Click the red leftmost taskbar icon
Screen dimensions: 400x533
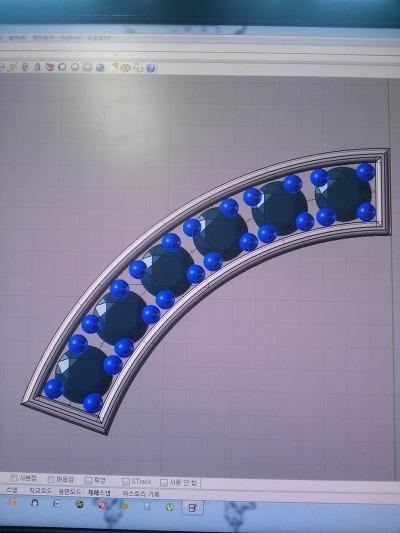[x=12, y=502]
